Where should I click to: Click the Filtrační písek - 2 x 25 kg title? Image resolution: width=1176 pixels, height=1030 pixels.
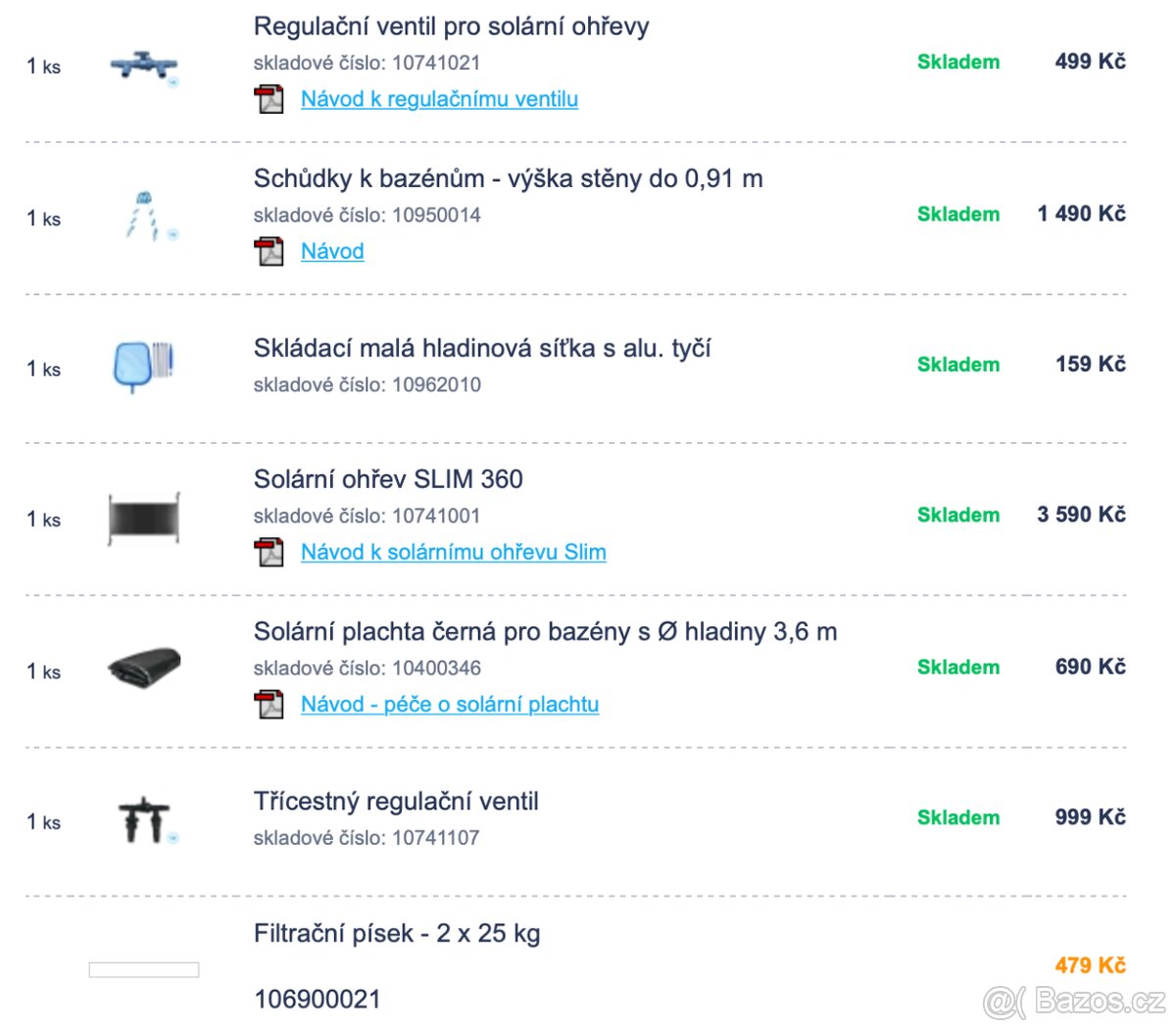pyautogui.click(x=397, y=934)
